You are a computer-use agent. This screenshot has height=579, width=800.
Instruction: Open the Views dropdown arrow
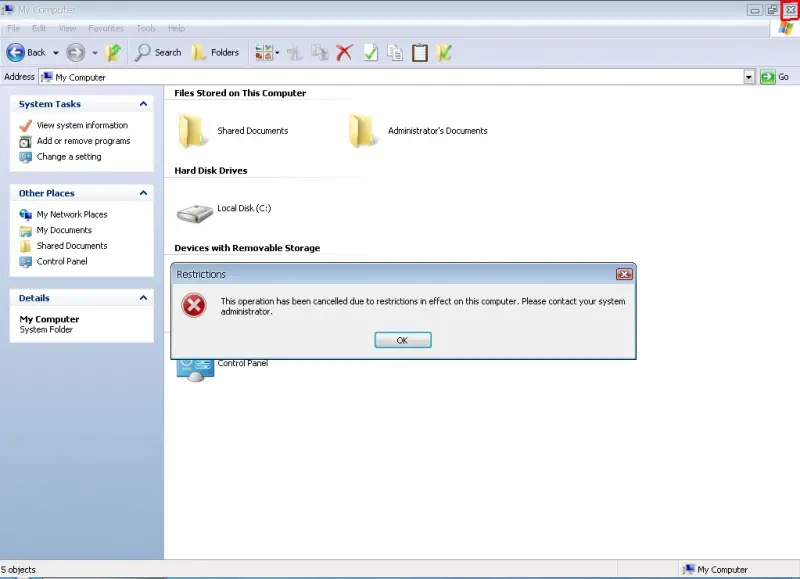[x=278, y=53]
